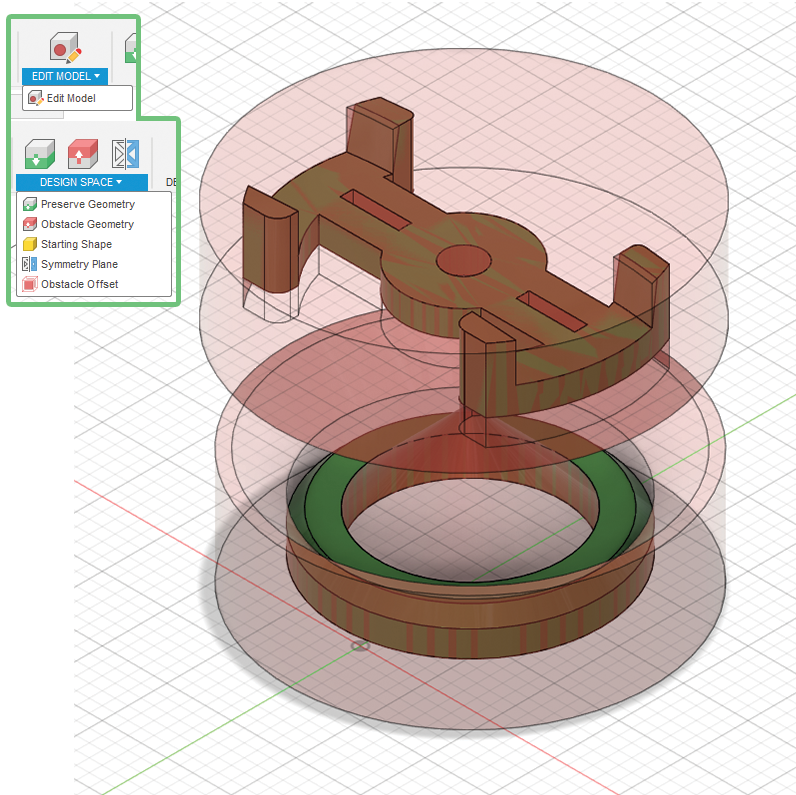Select the Obstacle Geometry toolbar icon

click(x=83, y=154)
